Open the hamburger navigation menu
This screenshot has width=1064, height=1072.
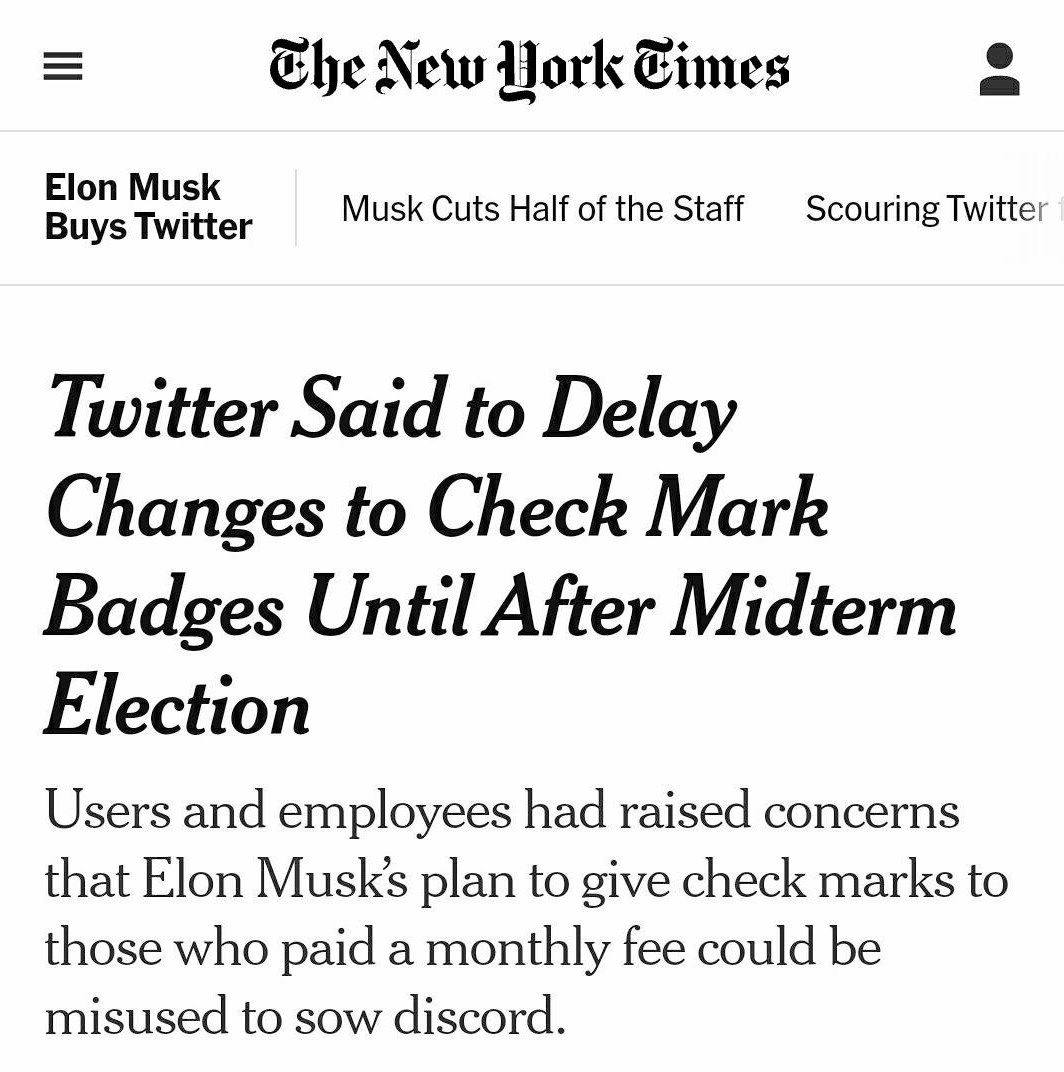62,67
